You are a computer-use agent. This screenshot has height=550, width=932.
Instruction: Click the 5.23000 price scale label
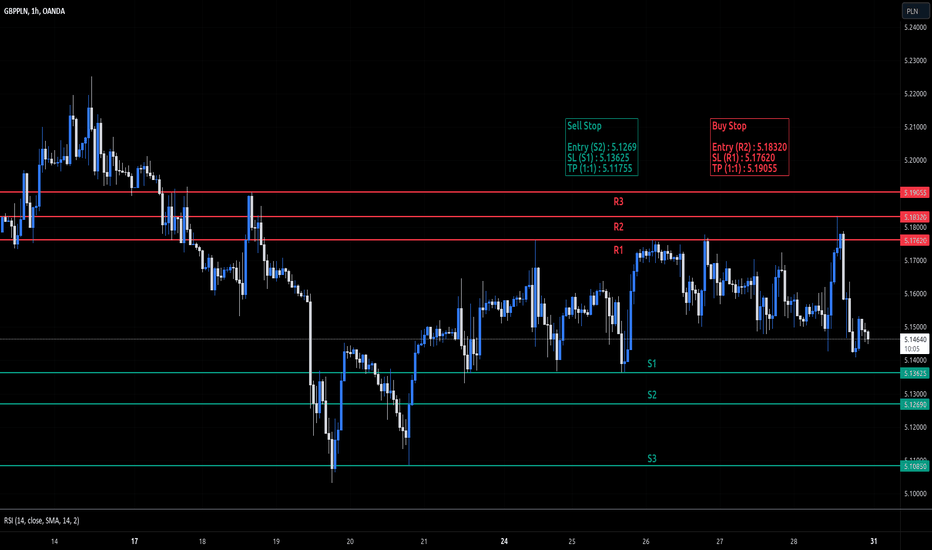pyautogui.click(x=915, y=61)
